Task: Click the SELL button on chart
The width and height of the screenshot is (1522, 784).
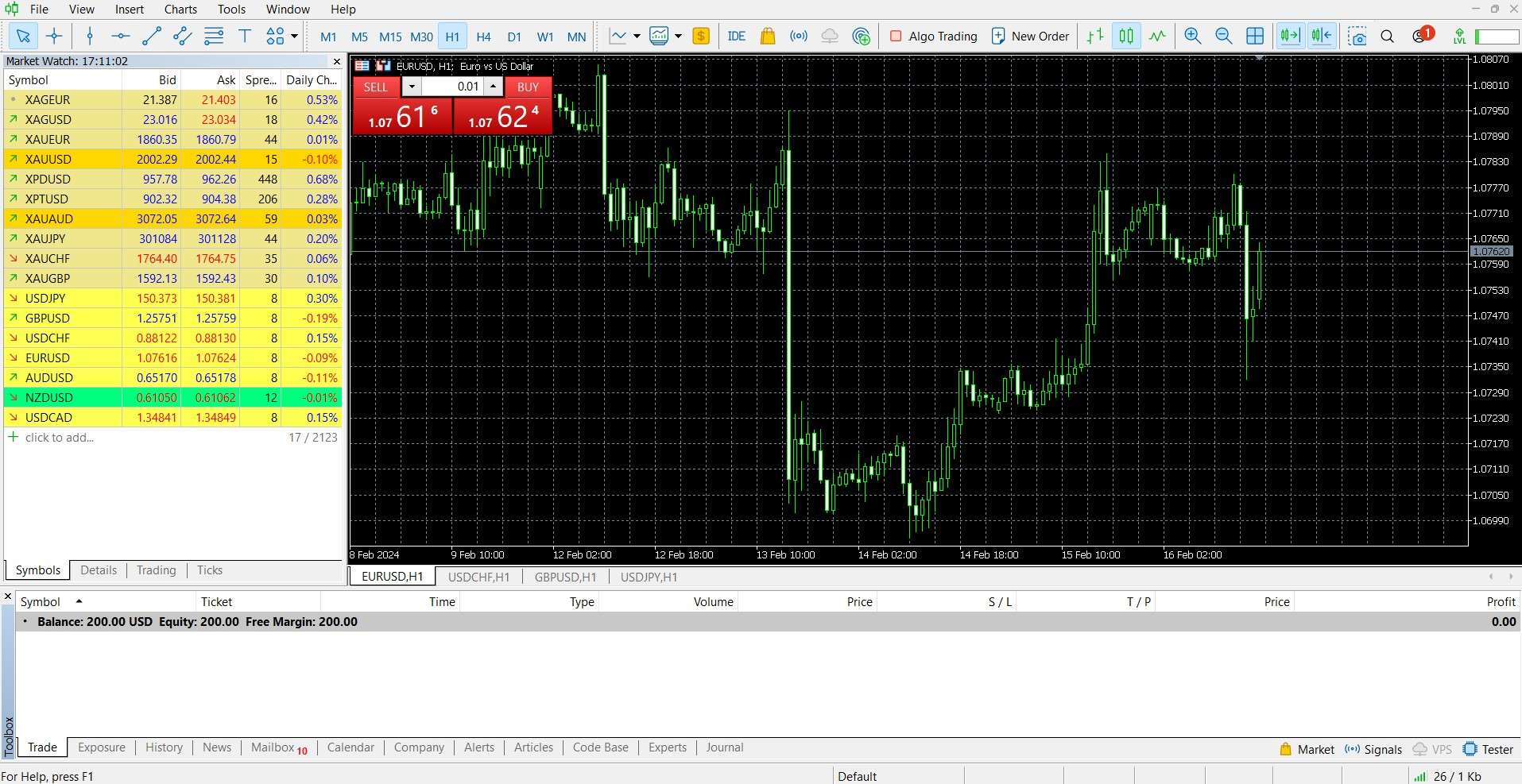Action: (376, 87)
